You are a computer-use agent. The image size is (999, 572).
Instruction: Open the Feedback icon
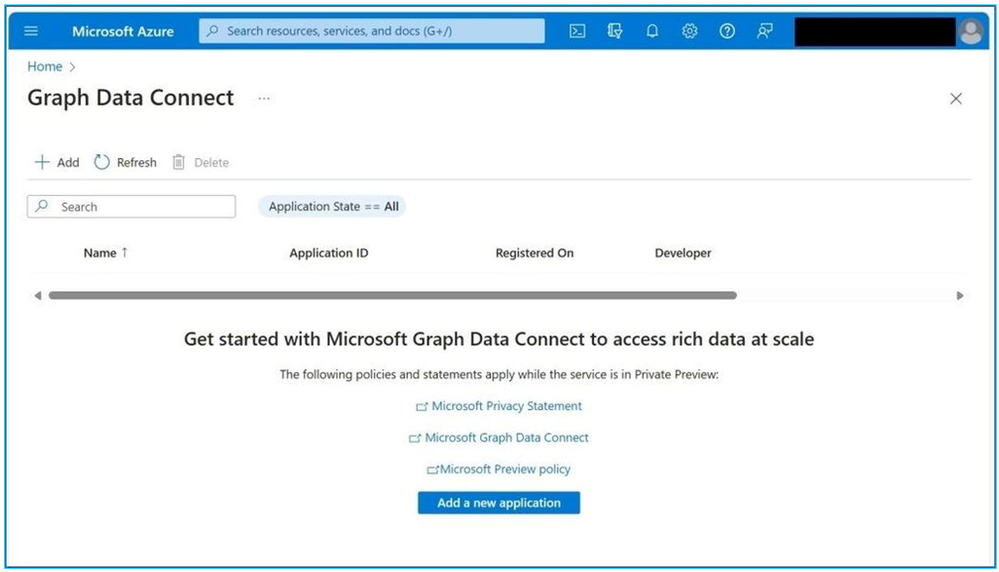point(765,31)
